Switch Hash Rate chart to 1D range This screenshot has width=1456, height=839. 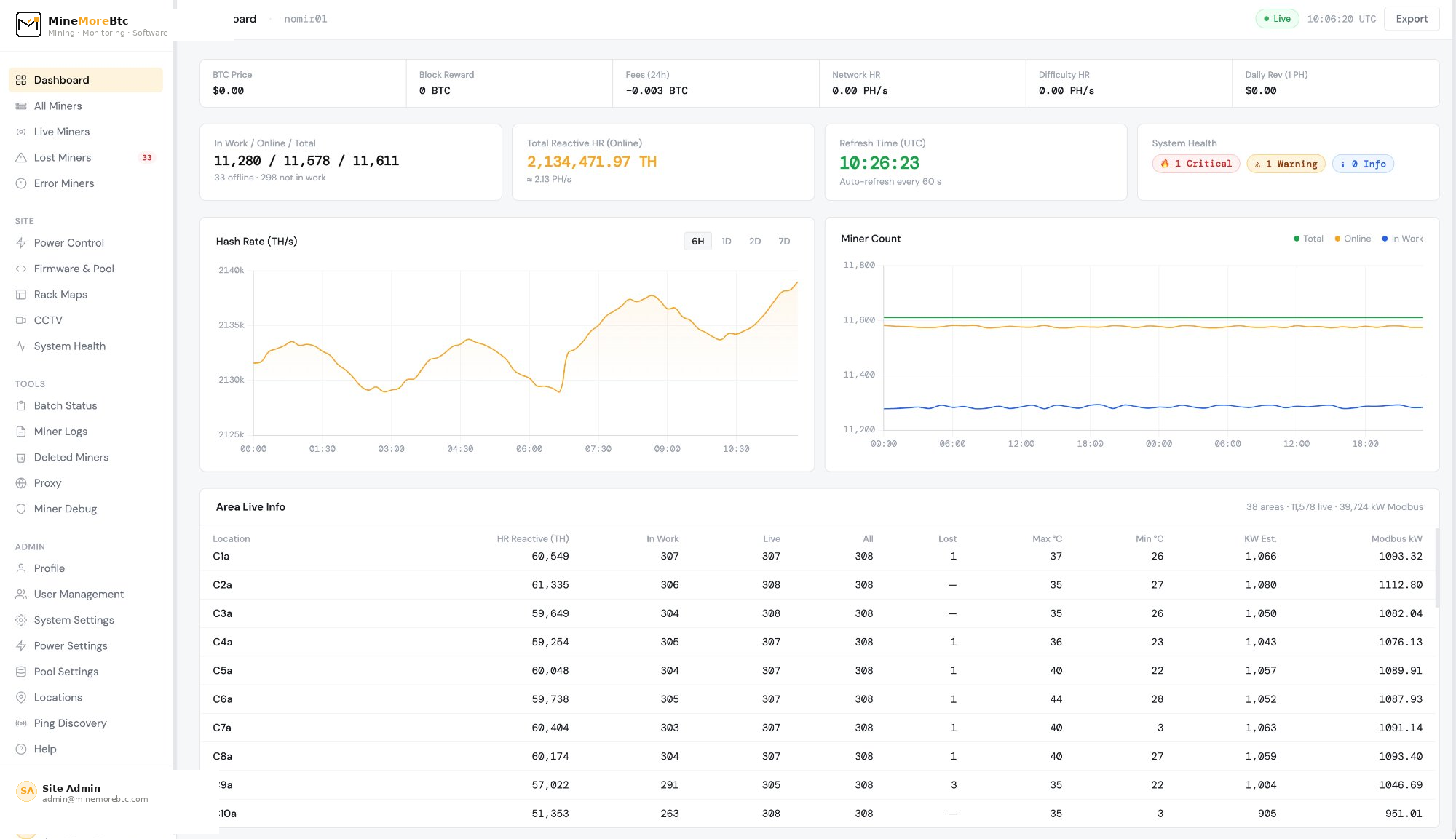point(726,241)
